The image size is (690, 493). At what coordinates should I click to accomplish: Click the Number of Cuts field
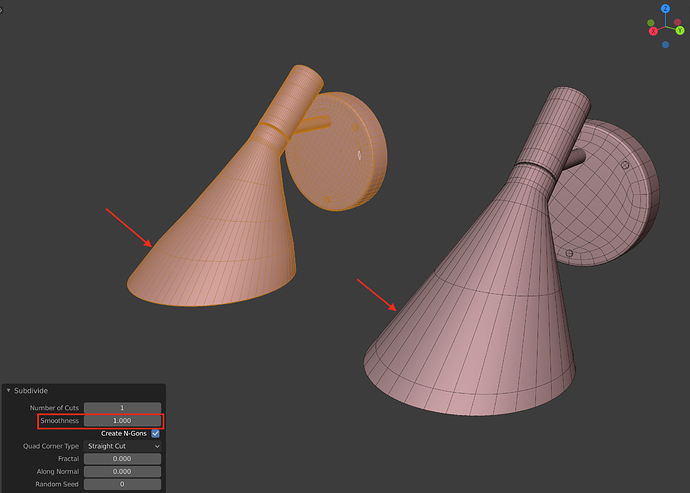click(122, 408)
